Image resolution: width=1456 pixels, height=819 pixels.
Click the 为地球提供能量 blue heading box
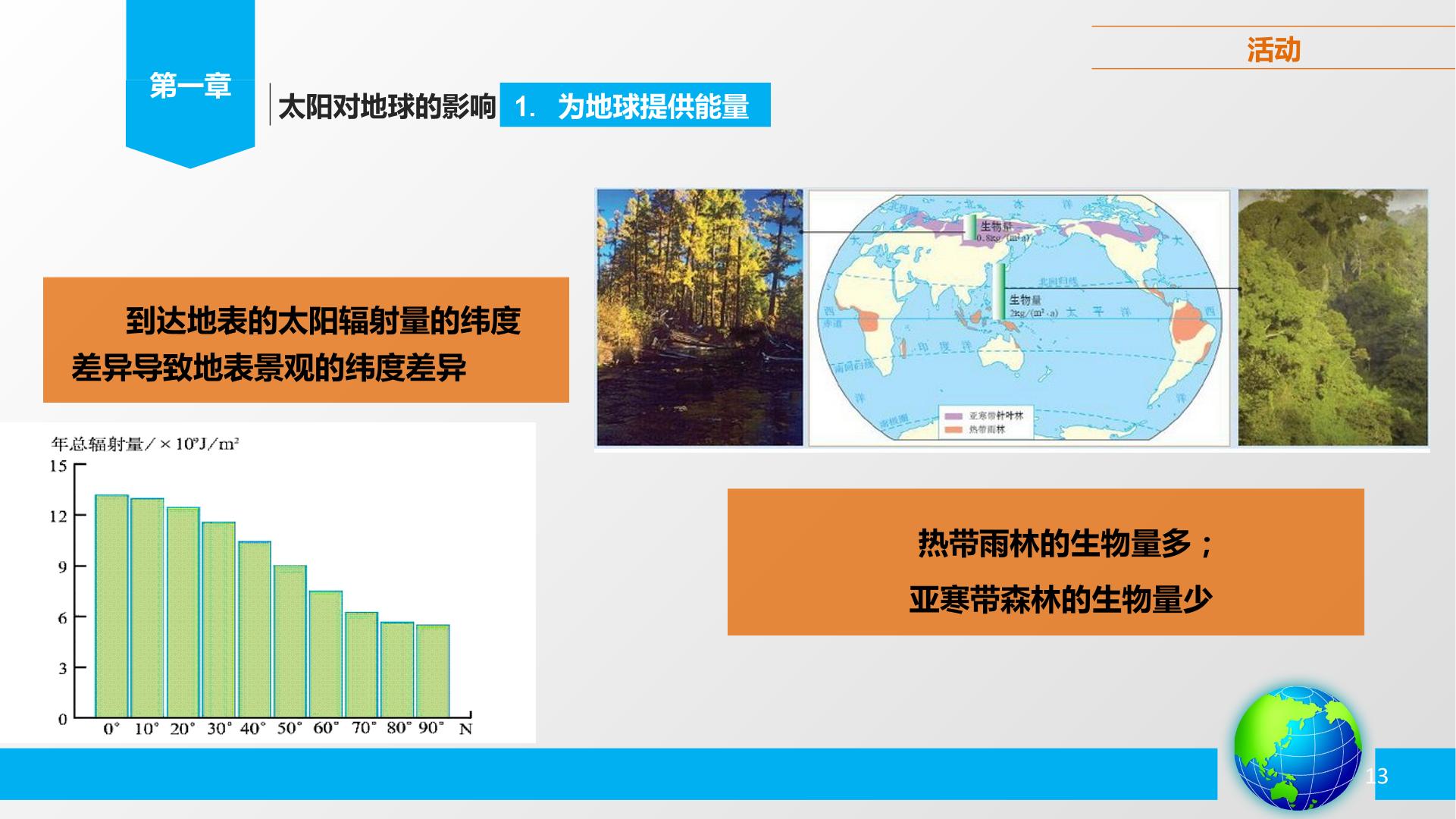tap(635, 105)
